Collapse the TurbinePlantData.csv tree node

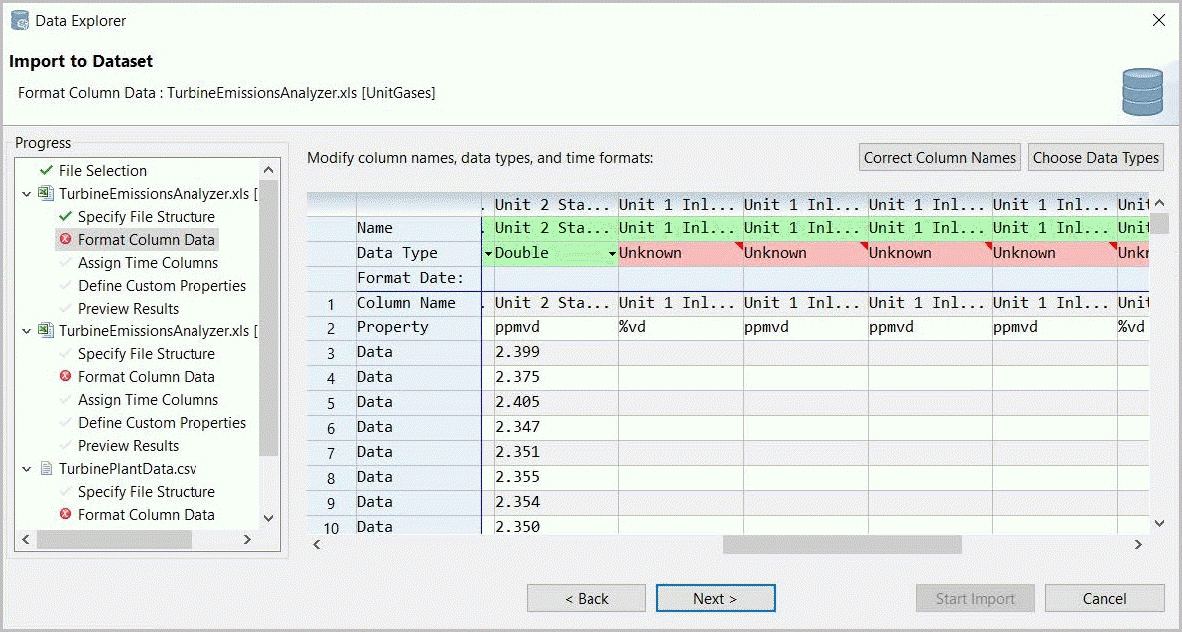[27, 469]
